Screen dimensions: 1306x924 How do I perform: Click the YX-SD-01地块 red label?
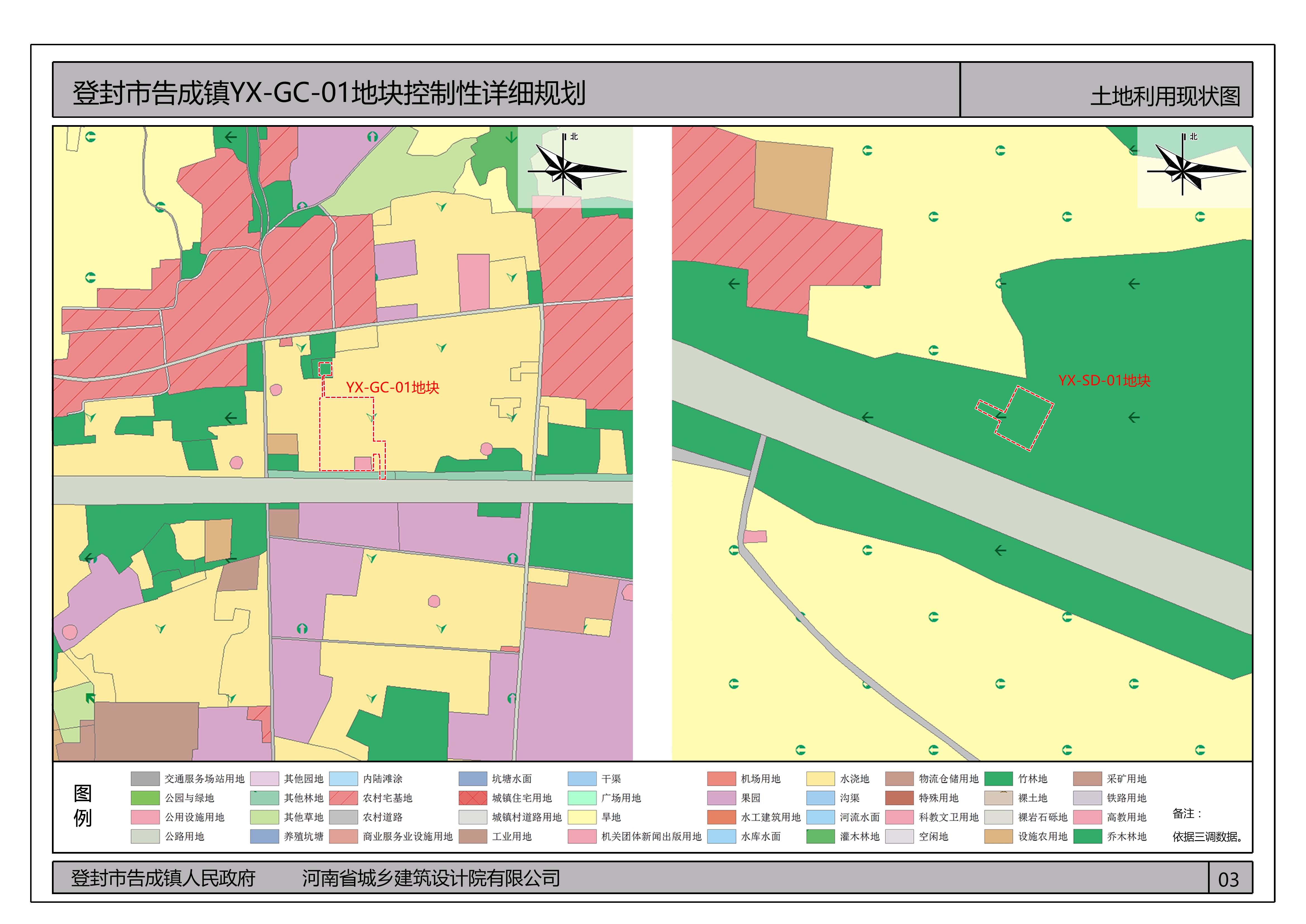click(1104, 381)
